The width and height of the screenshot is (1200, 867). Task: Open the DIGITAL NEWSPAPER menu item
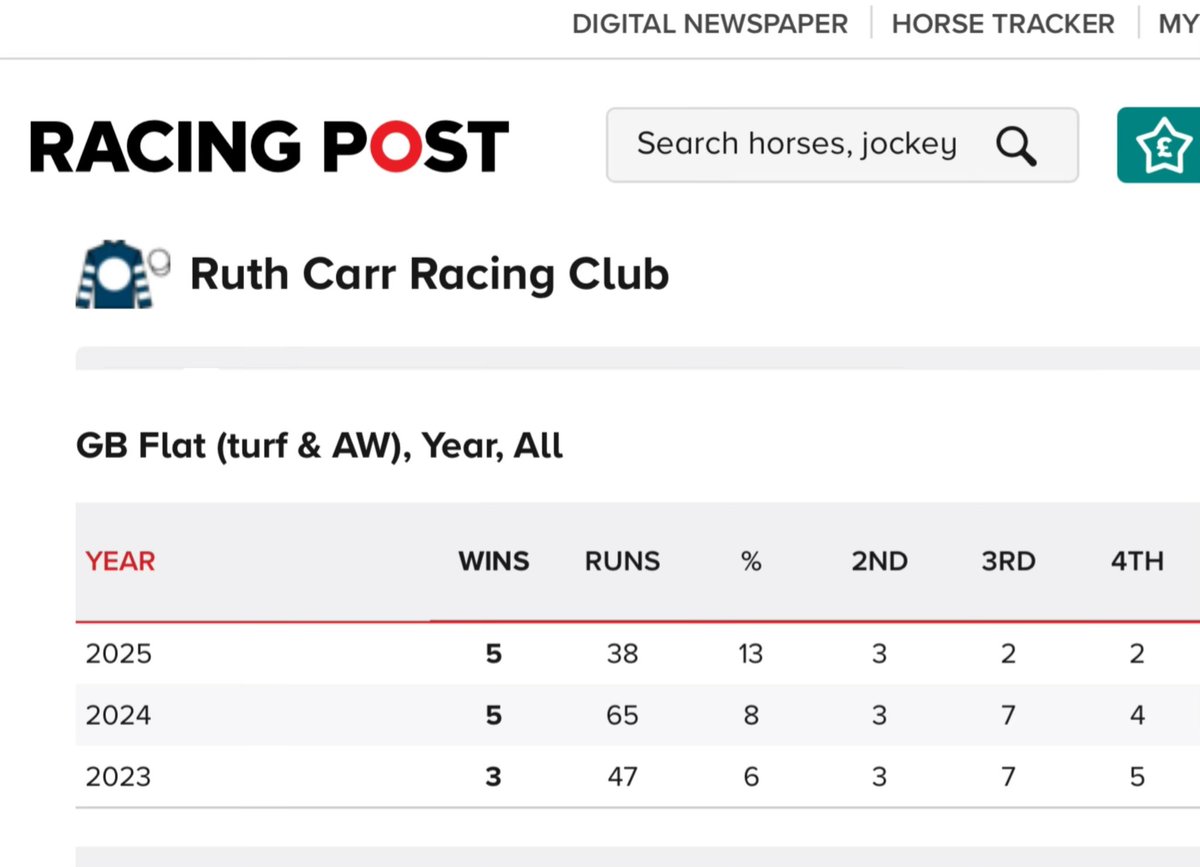[x=709, y=22]
